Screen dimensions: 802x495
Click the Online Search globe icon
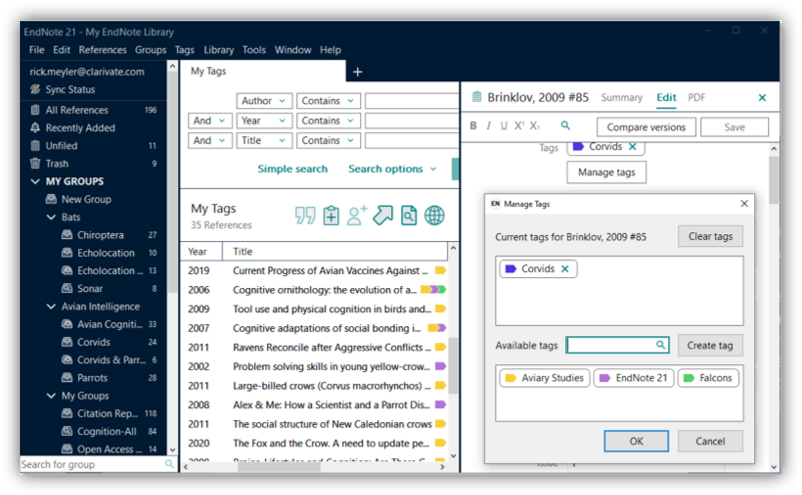pos(434,215)
